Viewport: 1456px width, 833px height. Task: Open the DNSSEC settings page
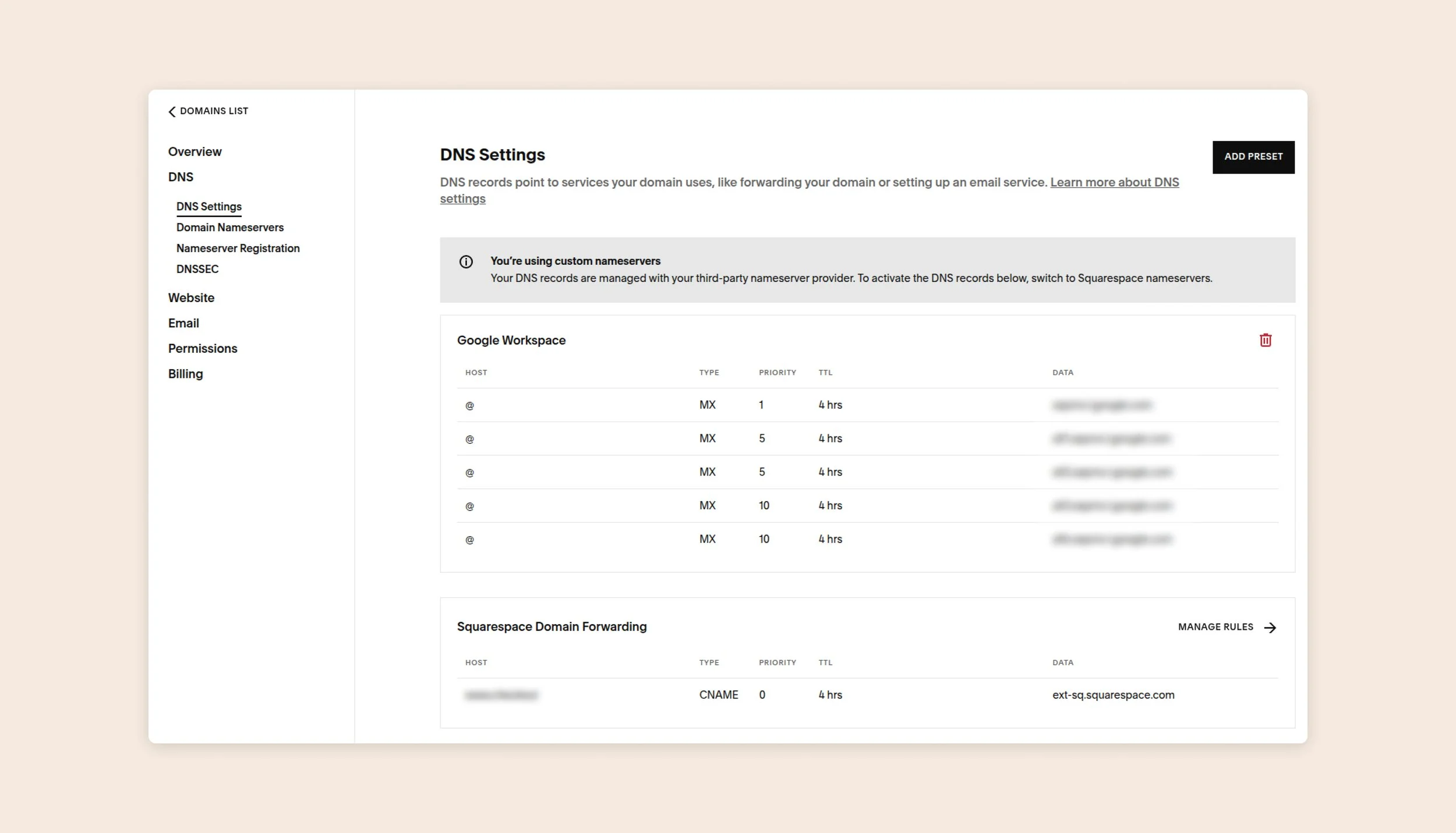pos(197,269)
